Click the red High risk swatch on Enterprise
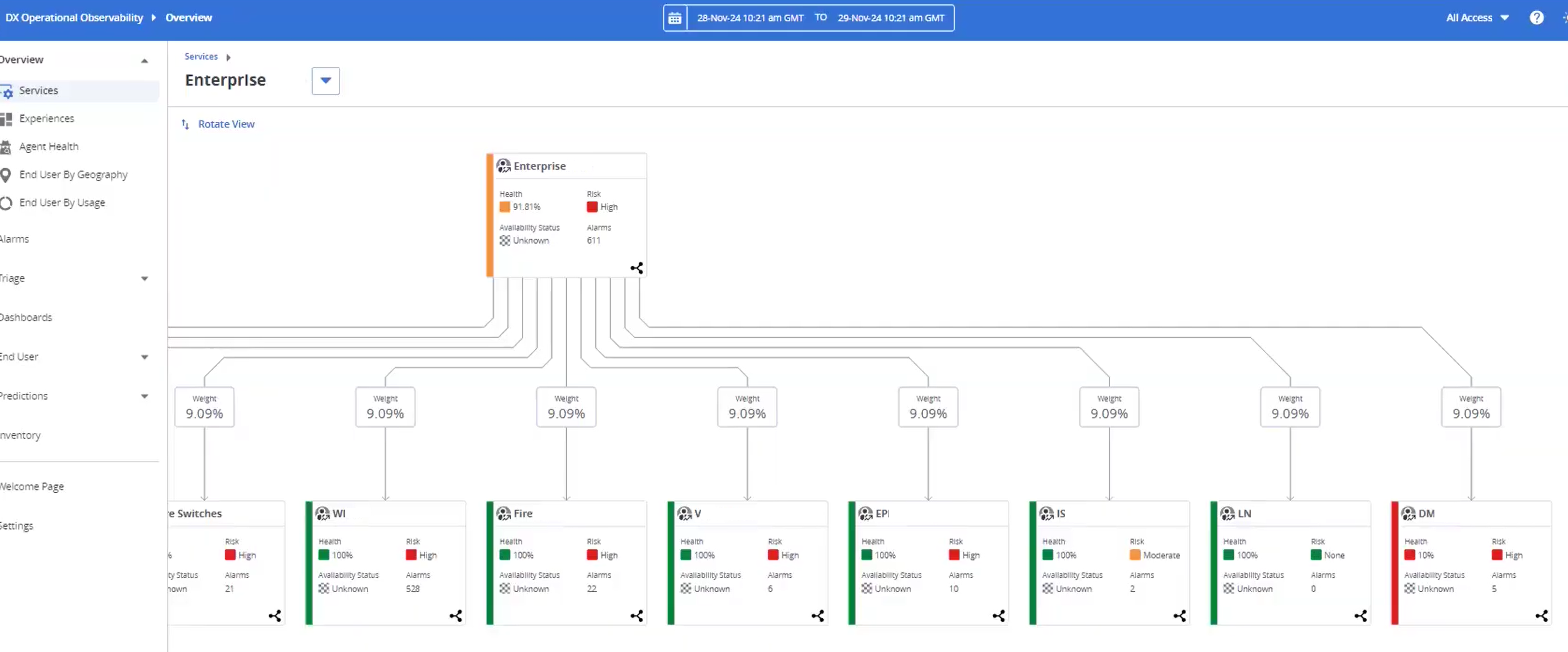The image size is (1568, 652). point(592,207)
